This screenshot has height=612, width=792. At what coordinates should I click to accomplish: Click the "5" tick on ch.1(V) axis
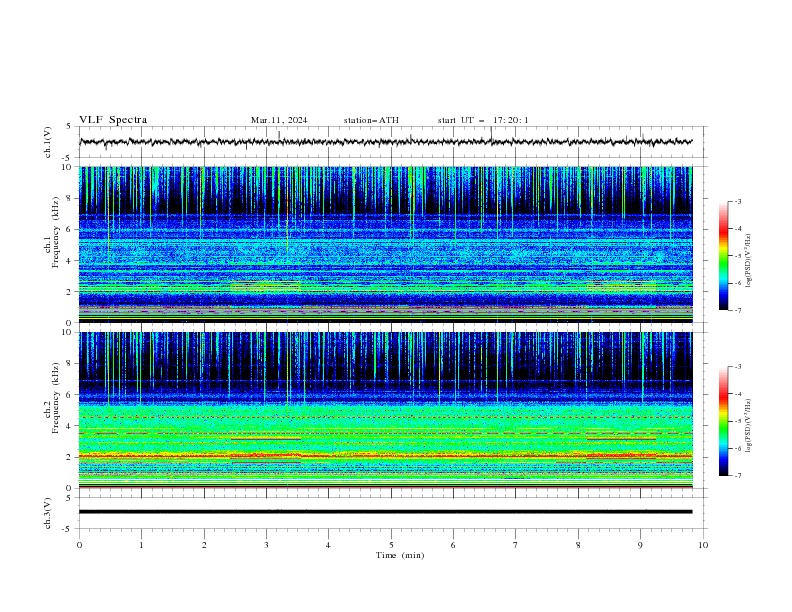click(70, 127)
